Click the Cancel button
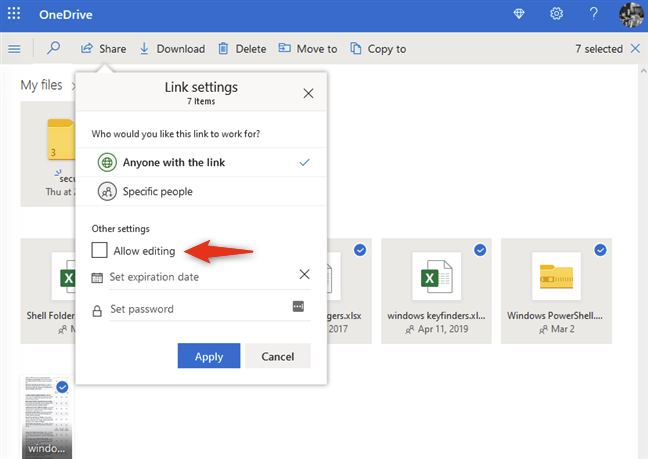Screen dimensions: 648x459 tap(278, 356)
